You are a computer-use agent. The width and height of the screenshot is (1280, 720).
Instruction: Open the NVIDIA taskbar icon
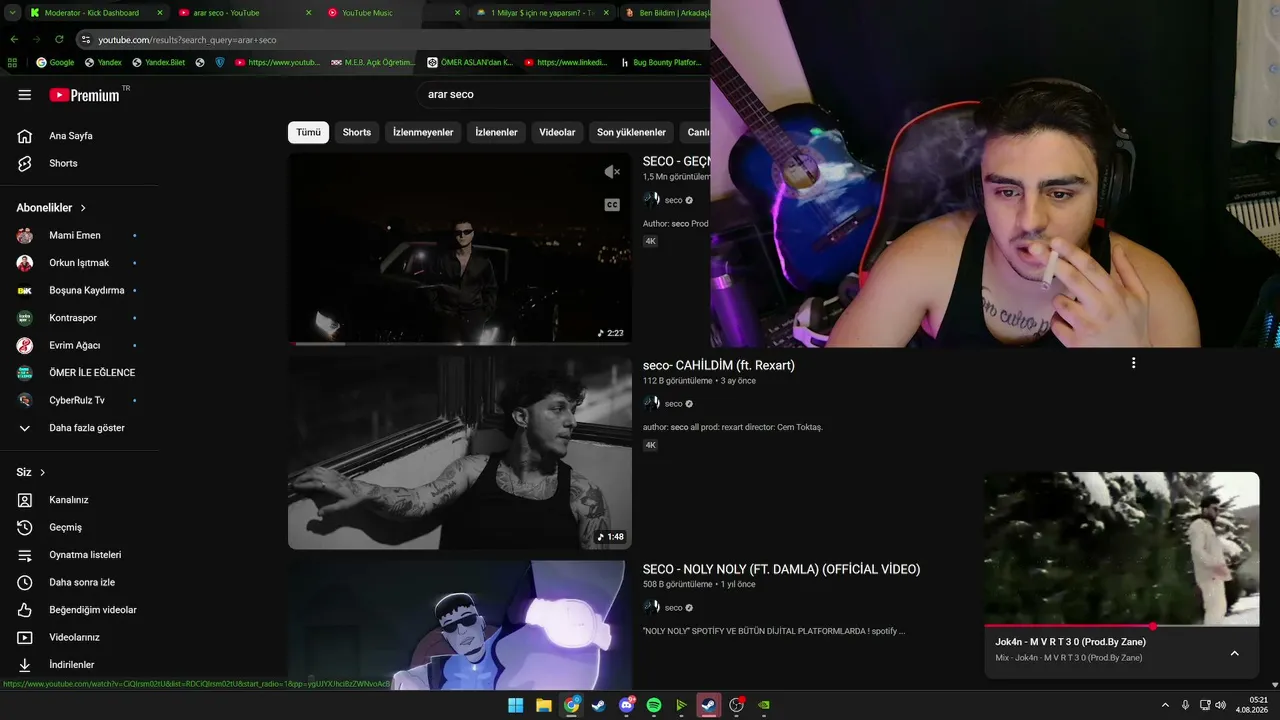pos(764,705)
